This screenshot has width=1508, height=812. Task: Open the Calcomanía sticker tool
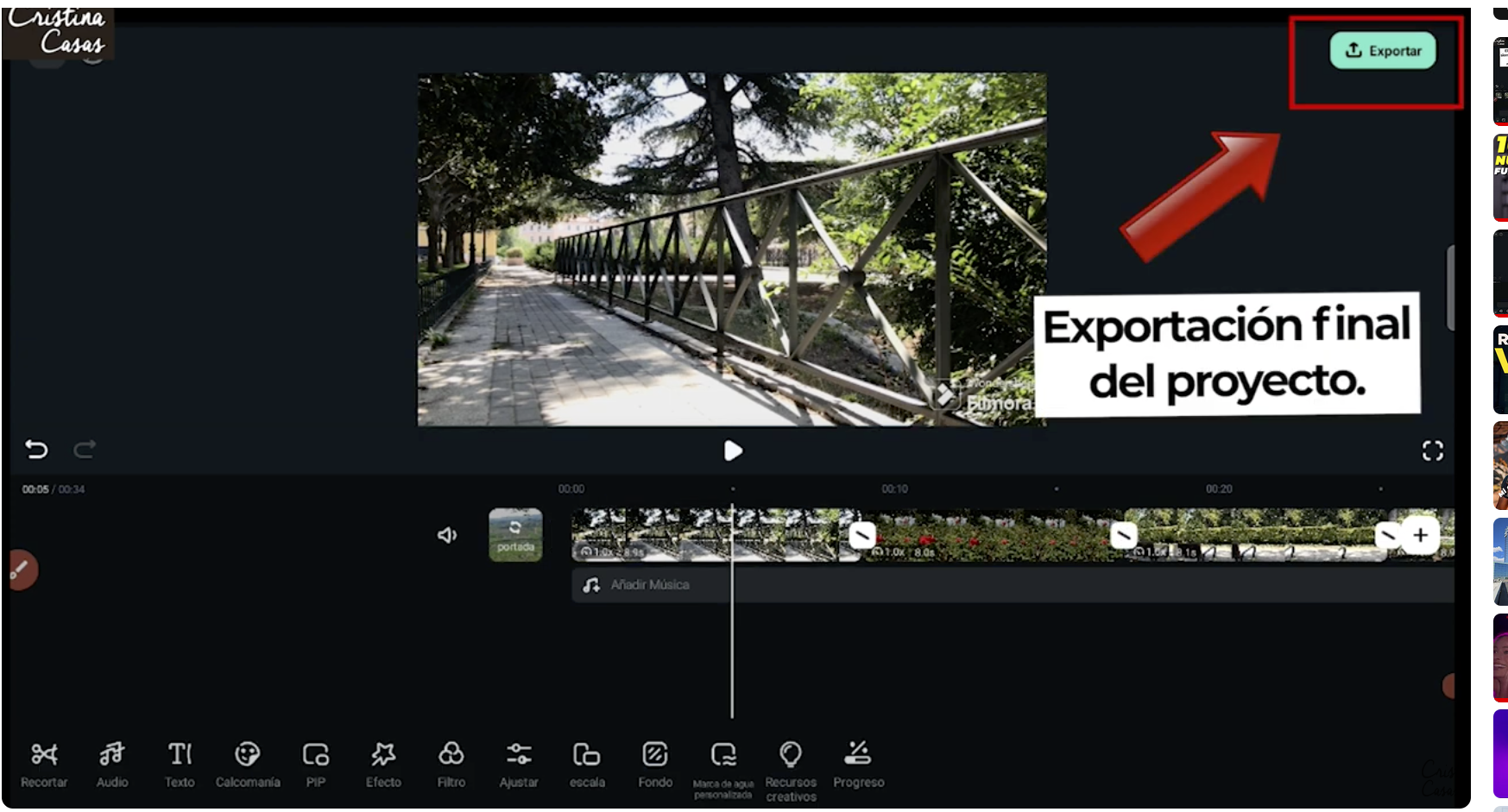point(248,765)
